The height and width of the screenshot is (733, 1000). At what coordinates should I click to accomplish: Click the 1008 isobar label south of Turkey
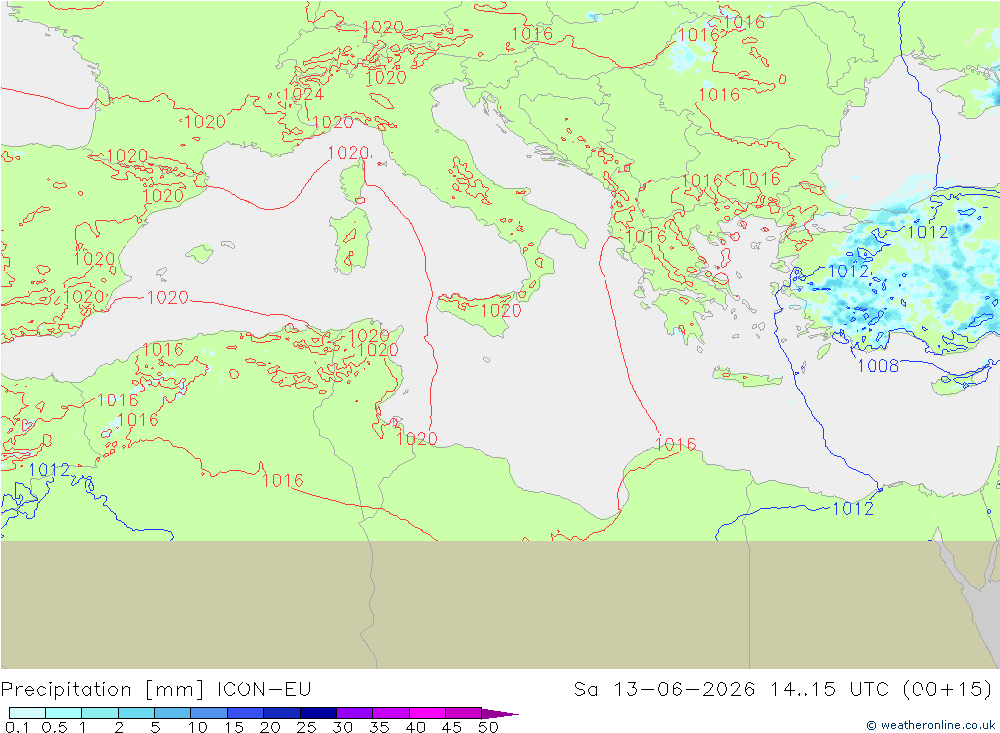click(878, 366)
